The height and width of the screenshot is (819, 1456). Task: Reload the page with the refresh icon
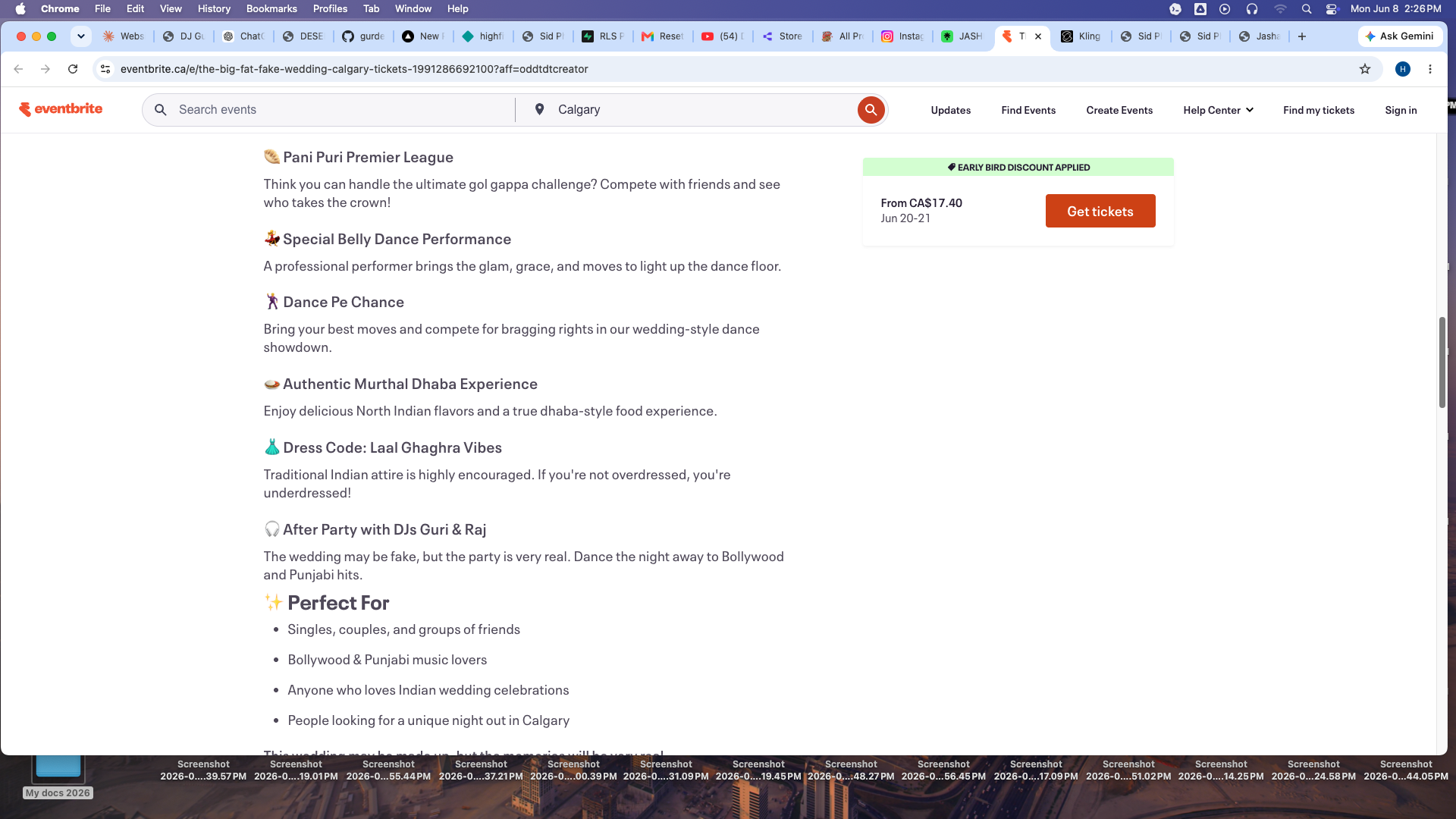pos(73,69)
